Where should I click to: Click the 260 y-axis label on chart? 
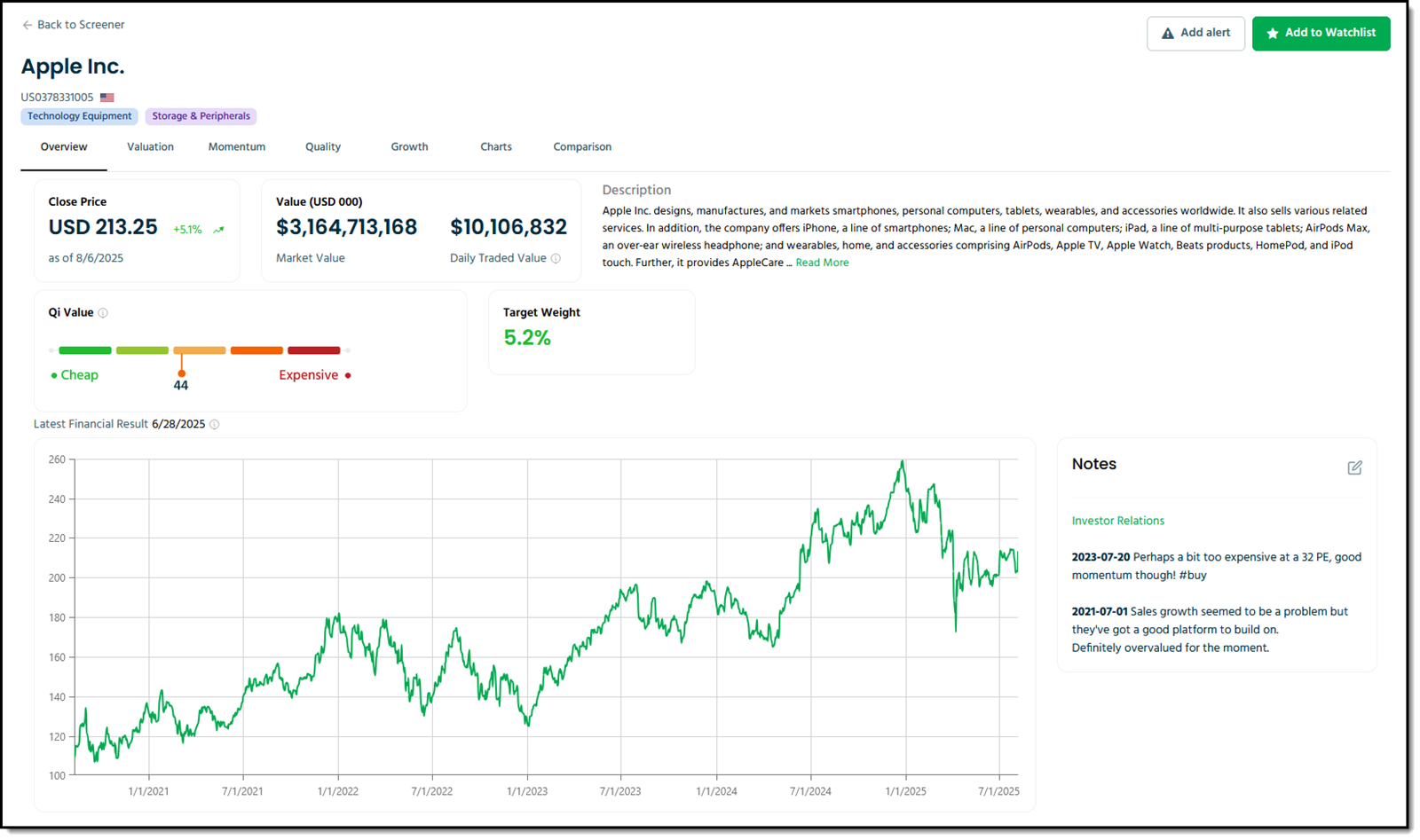point(57,459)
